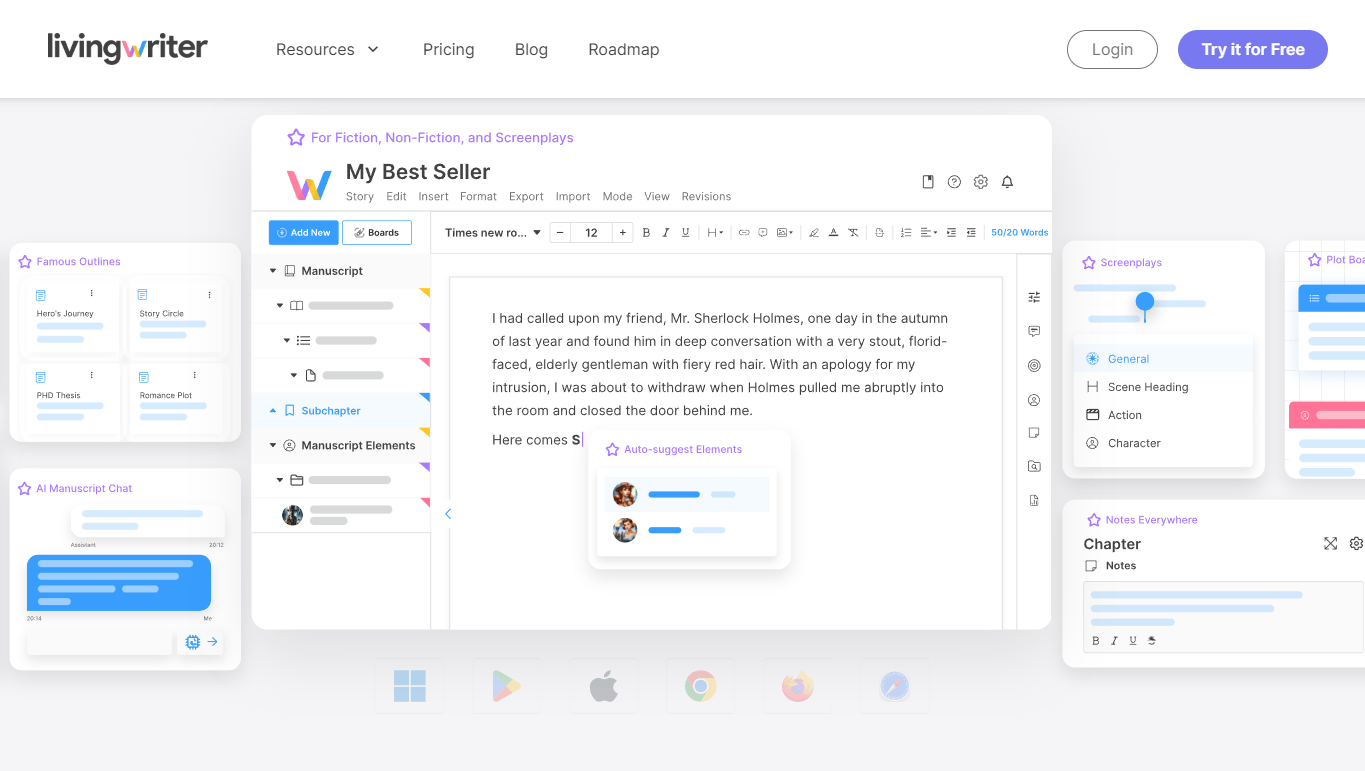Increase indent in the editor toolbar
Viewport: 1365px width, 771px height.
coord(950,232)
